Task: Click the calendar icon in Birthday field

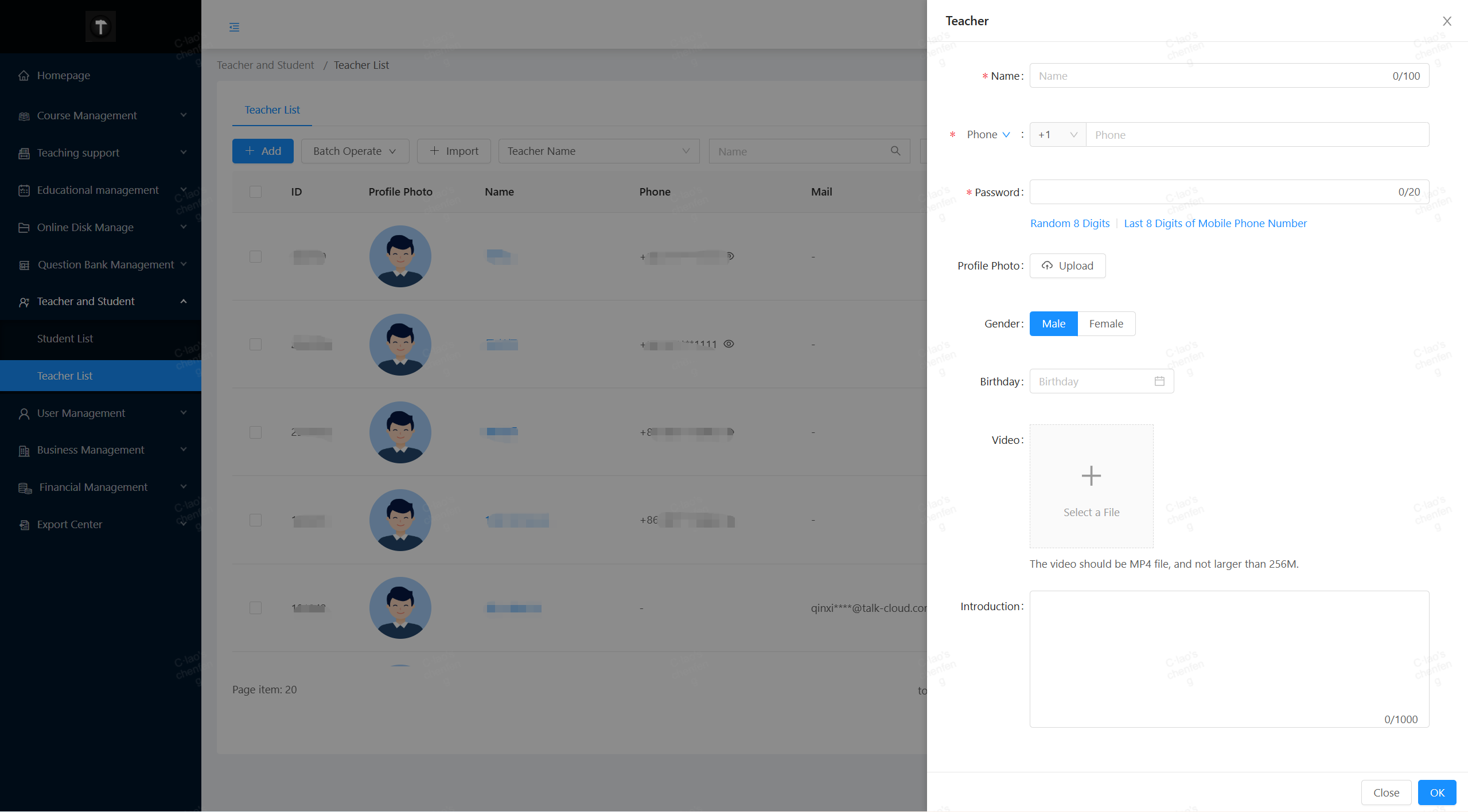Action: (1159, 381)
